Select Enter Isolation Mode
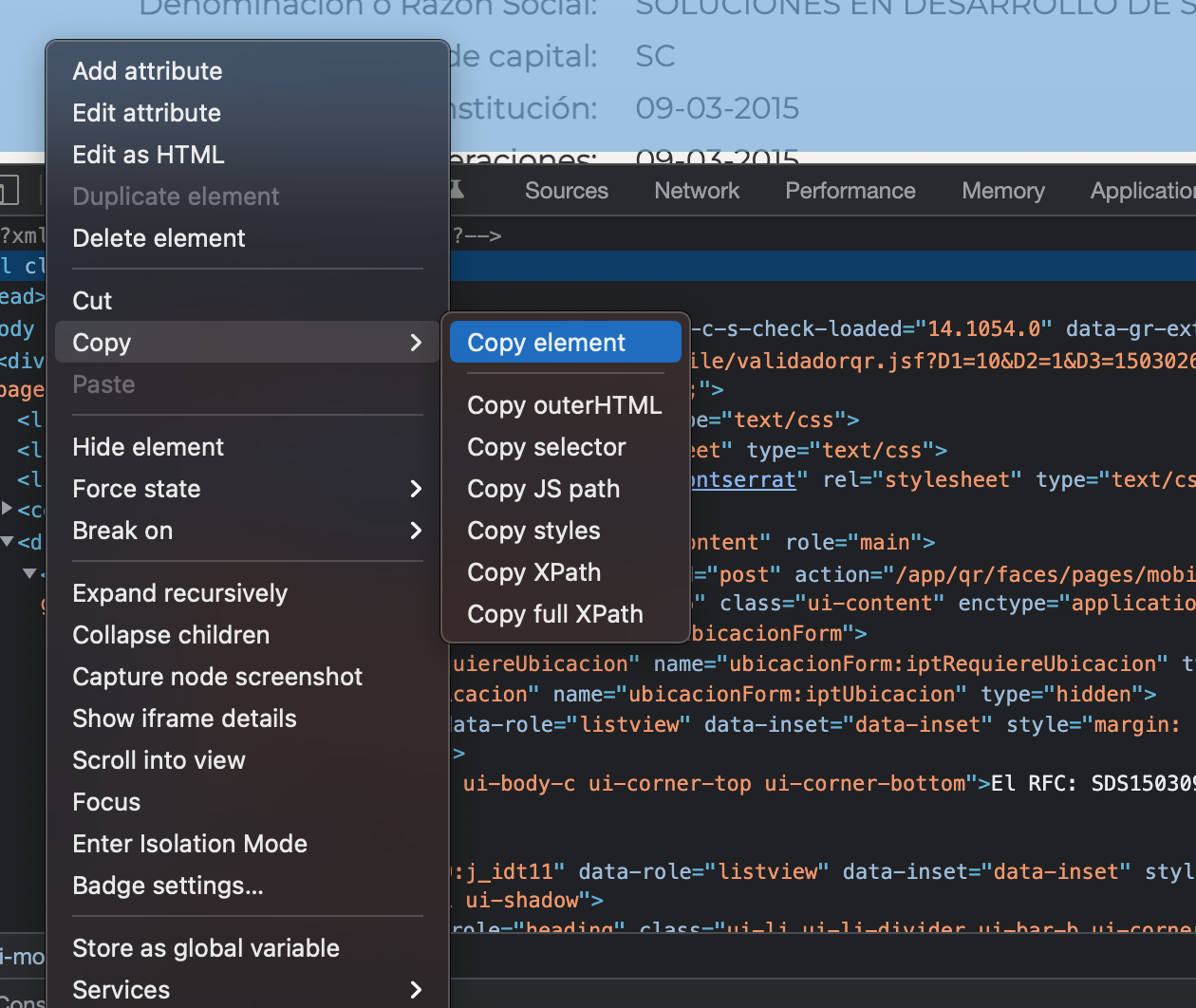The width and height of the screenshot is (1196, 1008). [x=247, y=844]
